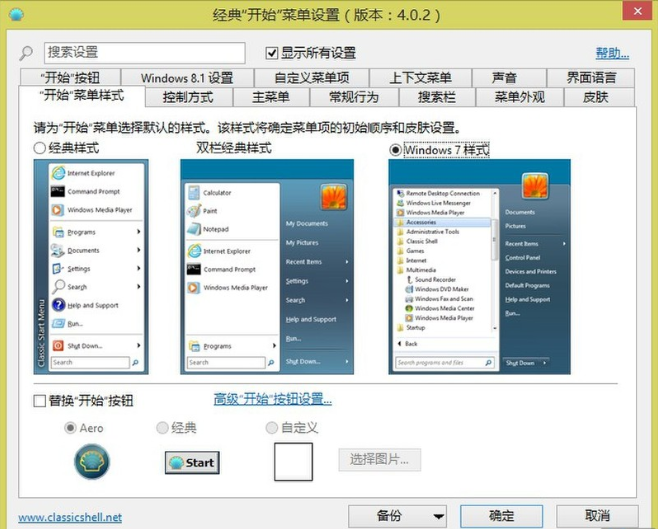This screenshot has height=529, width=658.
Task: Switch to the 控制方式 tab
Action: pyautogui.click(x=189, y=97)
